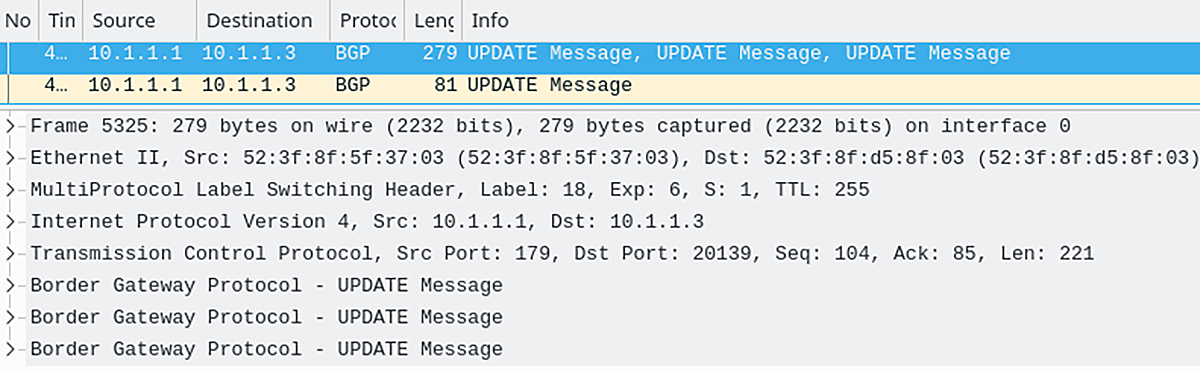Screen dimensions: 1200x372
Task: Expand Internet Protocol Version 4 details
Action: [10, 222]
